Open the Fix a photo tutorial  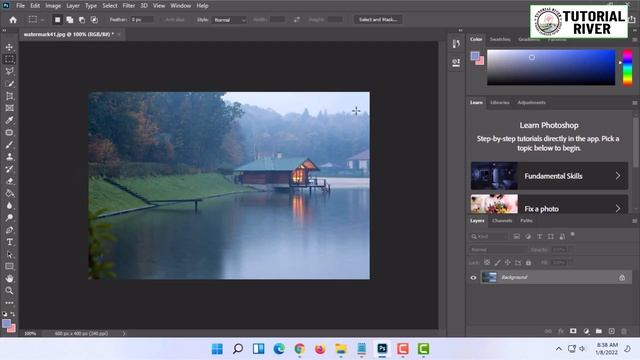[x=549, y=204]
